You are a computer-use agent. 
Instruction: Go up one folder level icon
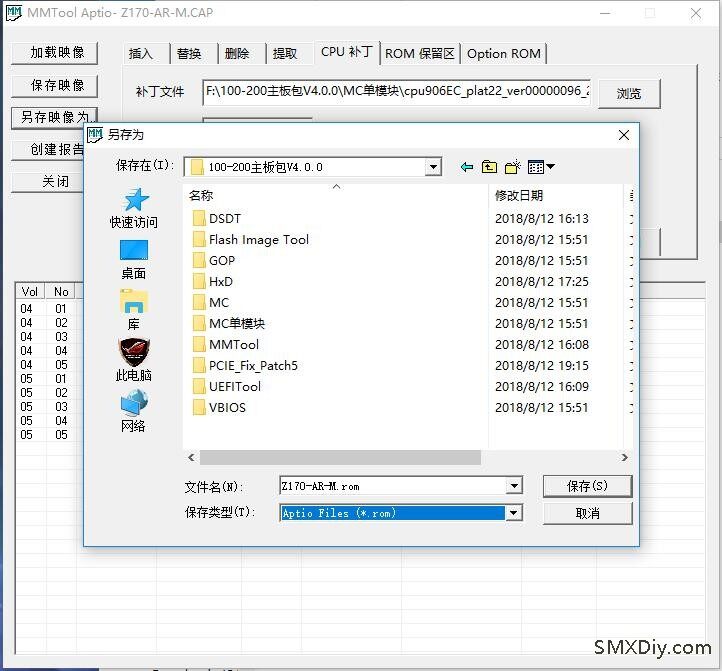pyautogui.click(x=489, y=167)
